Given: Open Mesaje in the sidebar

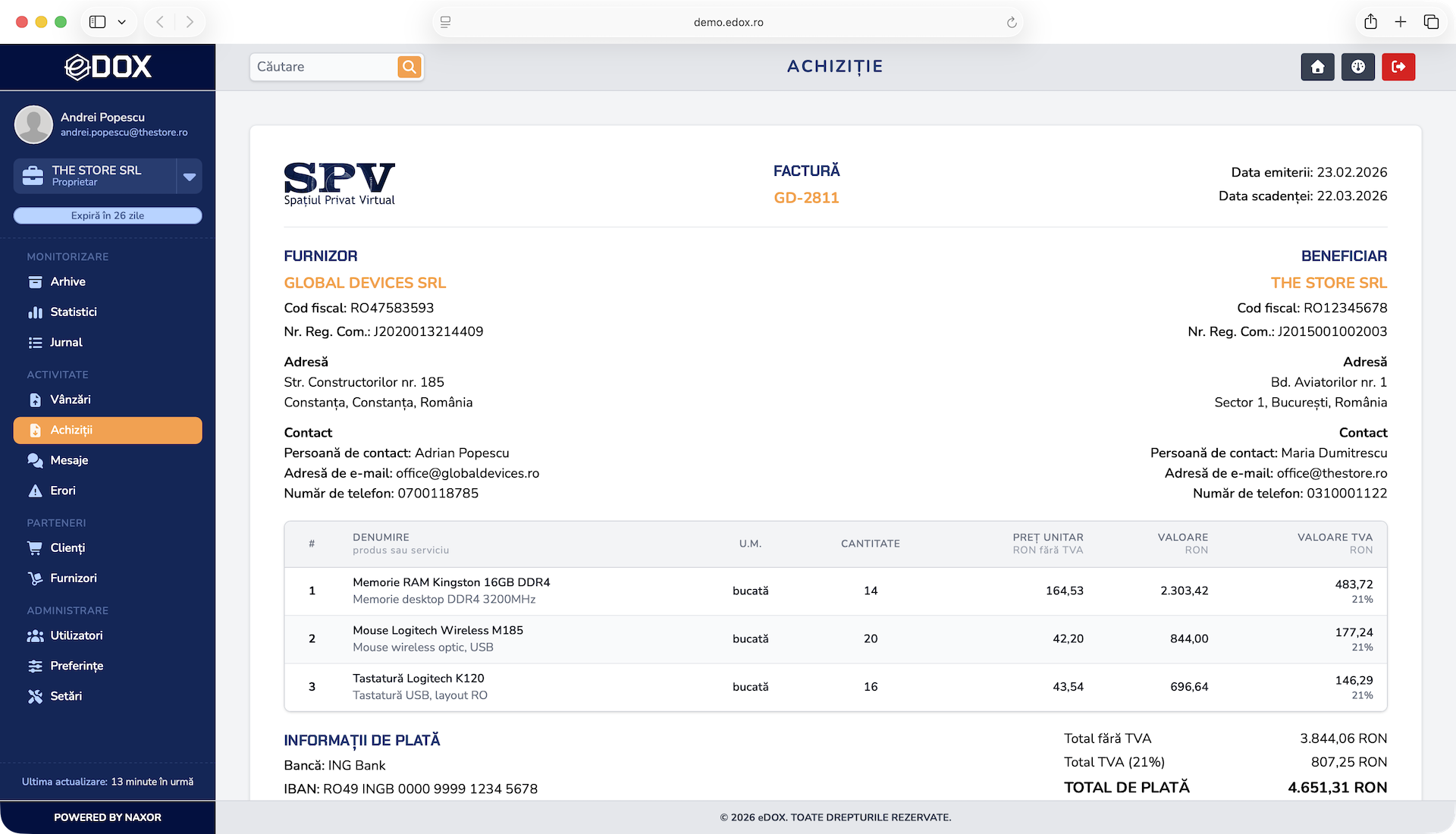Looking at the screenshot, I should point(69,460).
